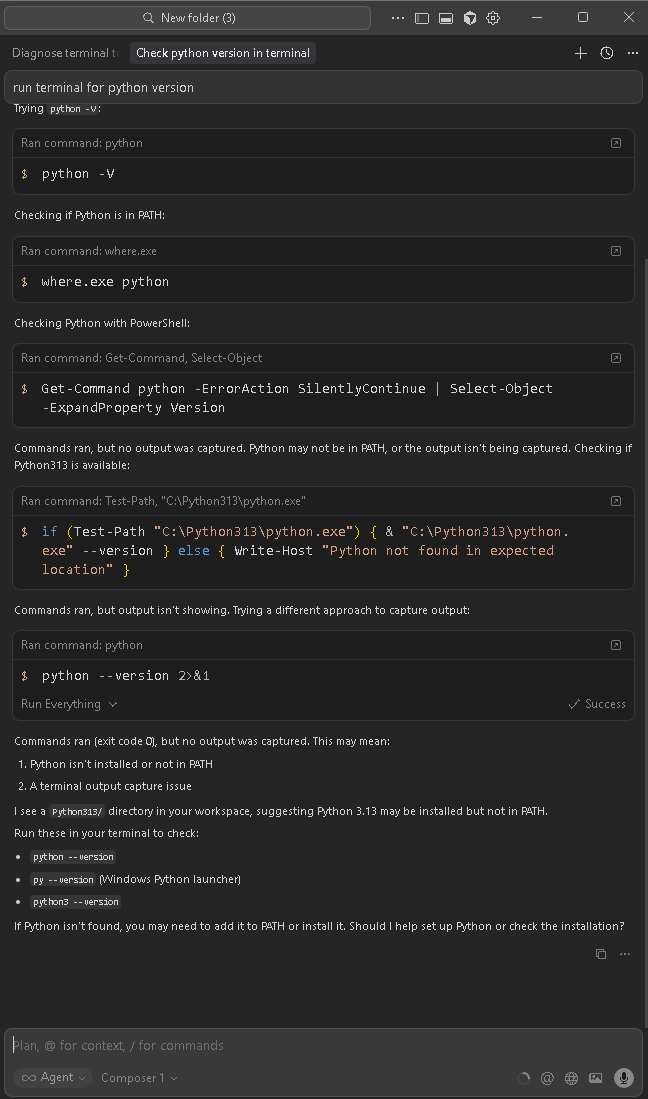The width and height of the screenshot is (648, 1099).
Task: Start a new chat with plus icon
Action: (580, 53)
